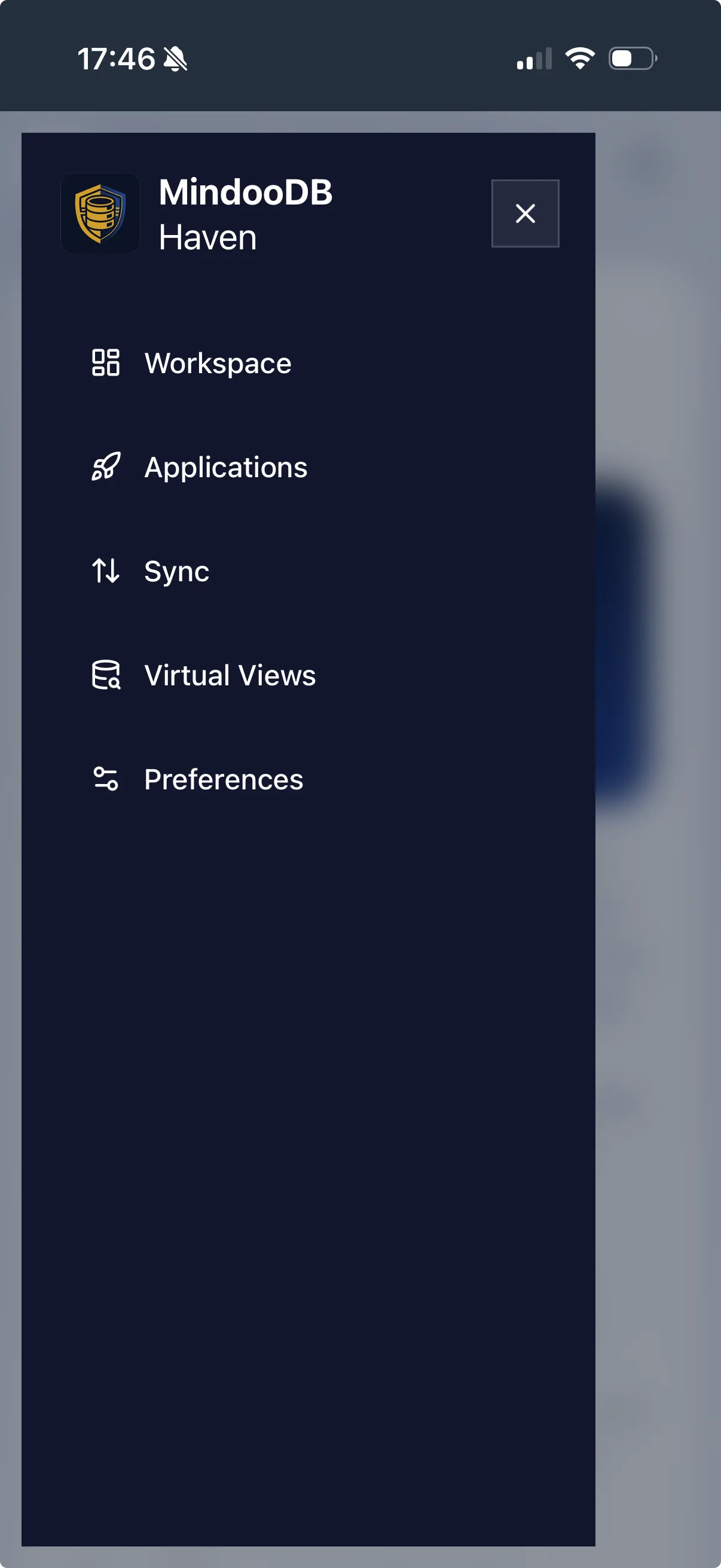The image size is (721, 1568).
Task: Click the Workspace grid icon
Action: point(105,363)
